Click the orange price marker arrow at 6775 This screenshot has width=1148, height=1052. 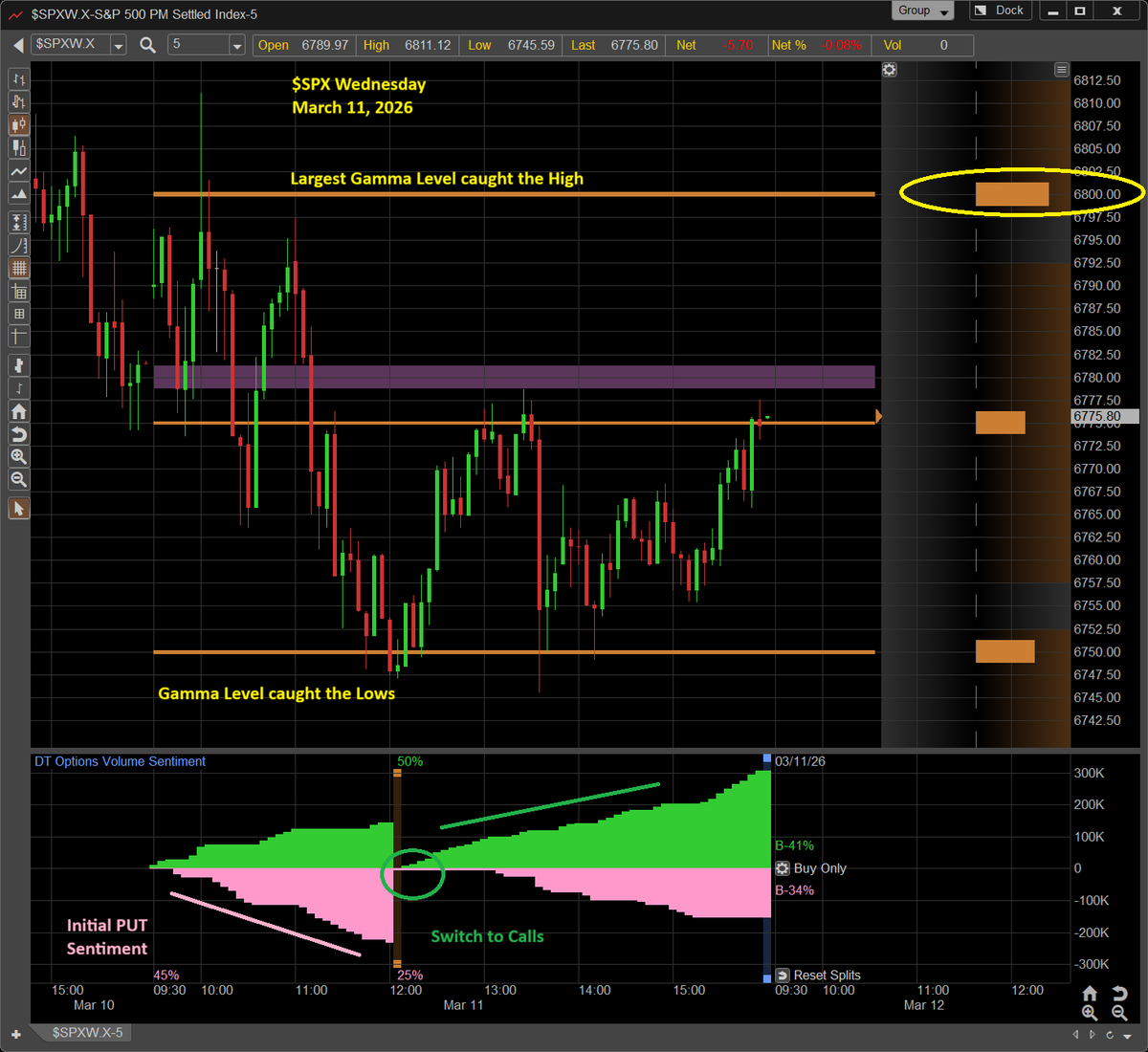tap(878, 417)
